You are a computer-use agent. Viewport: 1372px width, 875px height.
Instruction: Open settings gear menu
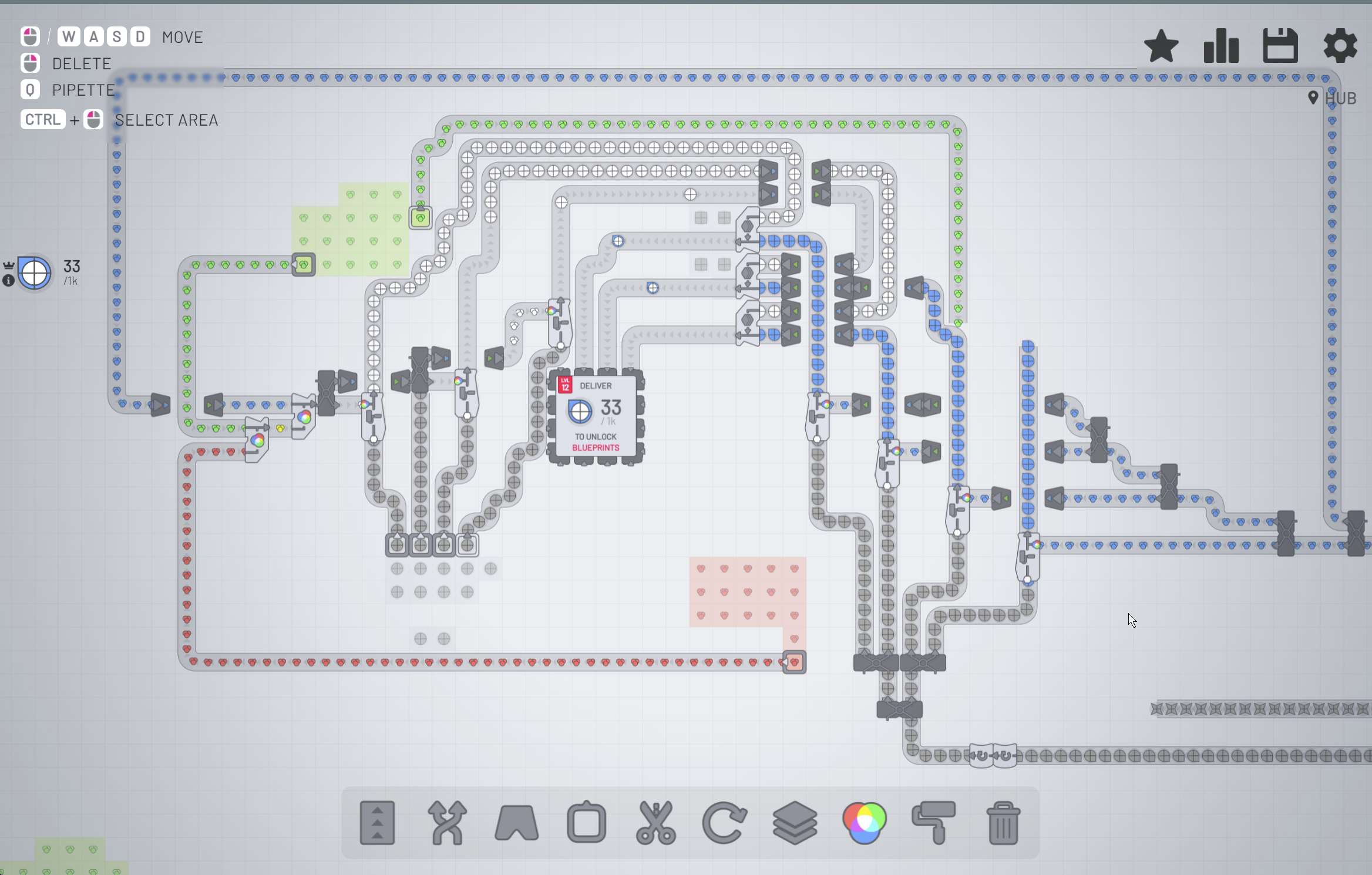tap(1340, 46)
